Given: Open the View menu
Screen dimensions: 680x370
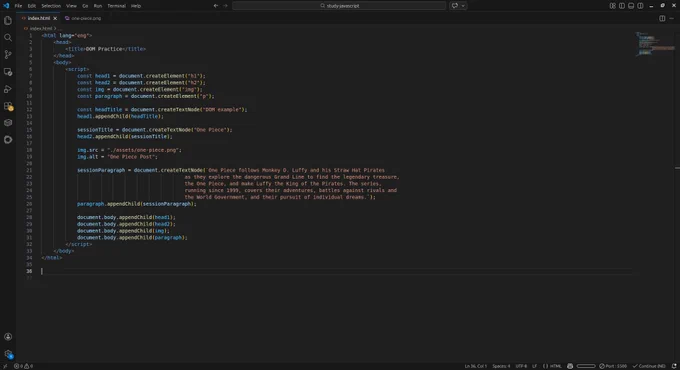Looking at the screenshot, I should pyautogui.click(x=71, y=6).
